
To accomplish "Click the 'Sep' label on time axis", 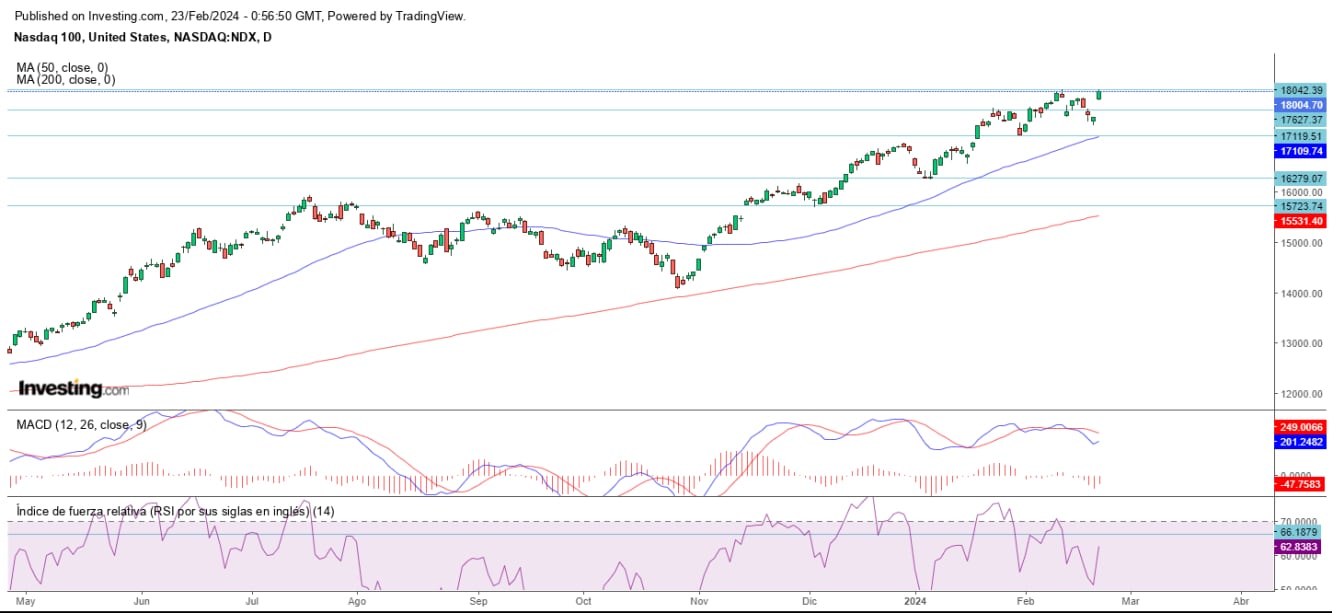I will click(478, 603).
